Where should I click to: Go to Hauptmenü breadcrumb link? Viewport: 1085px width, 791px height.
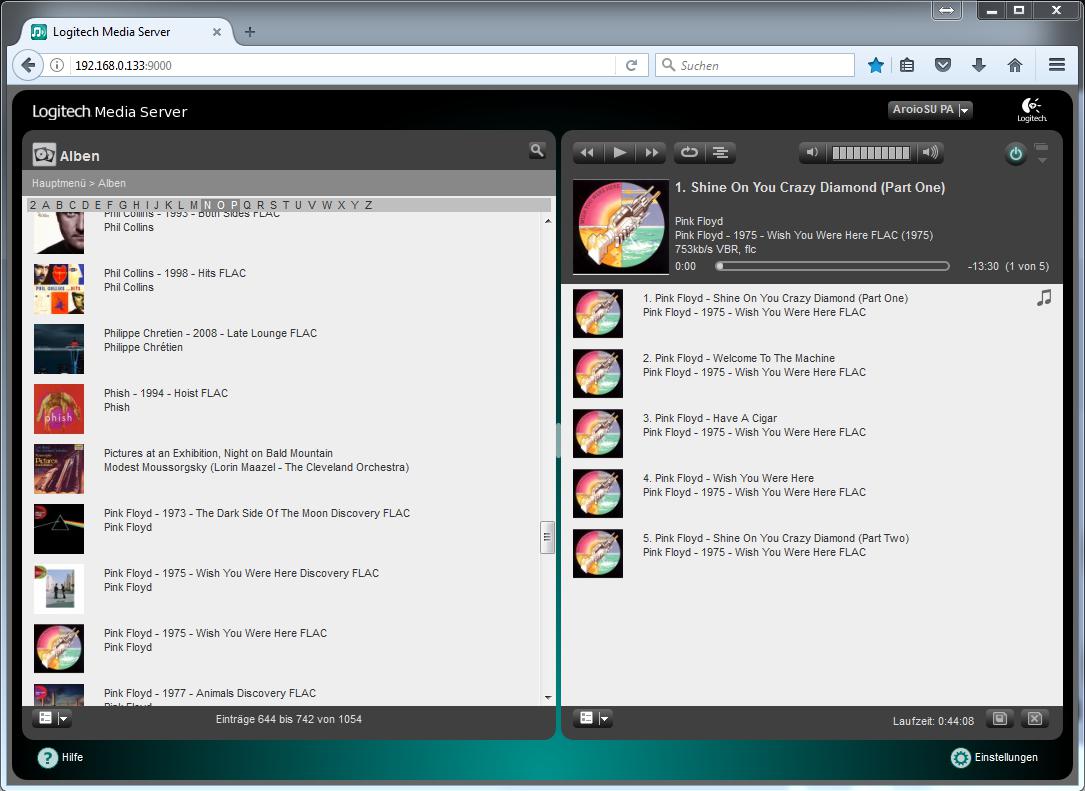point(58,183)
